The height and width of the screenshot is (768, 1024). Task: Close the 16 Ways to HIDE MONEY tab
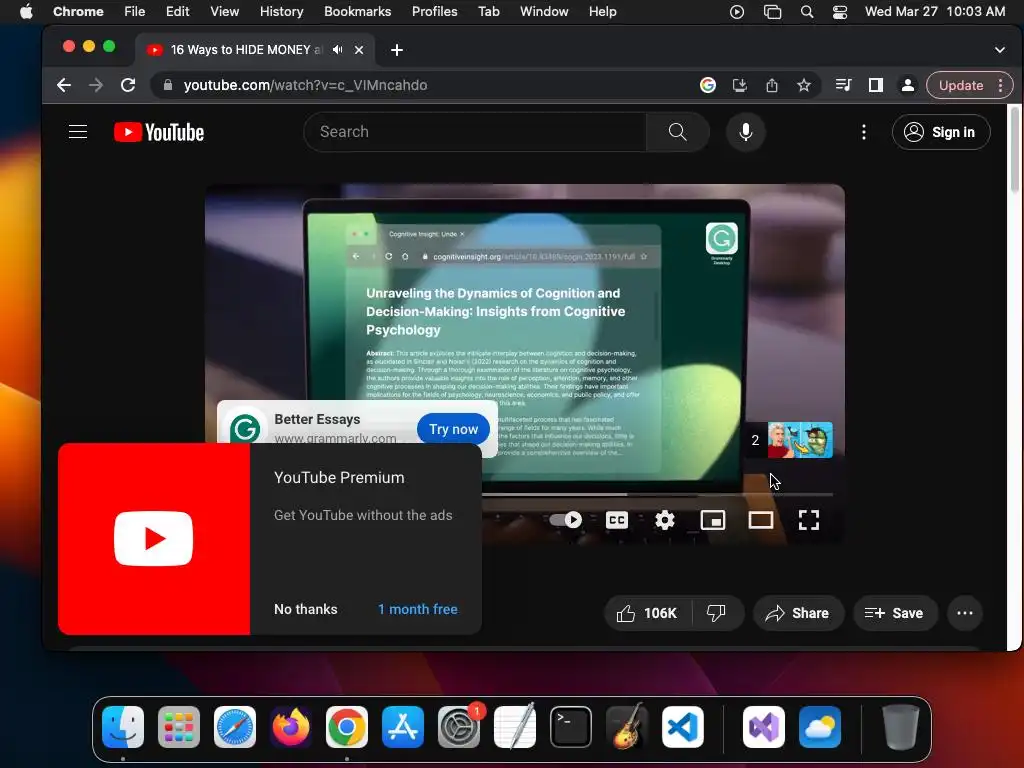359,50
